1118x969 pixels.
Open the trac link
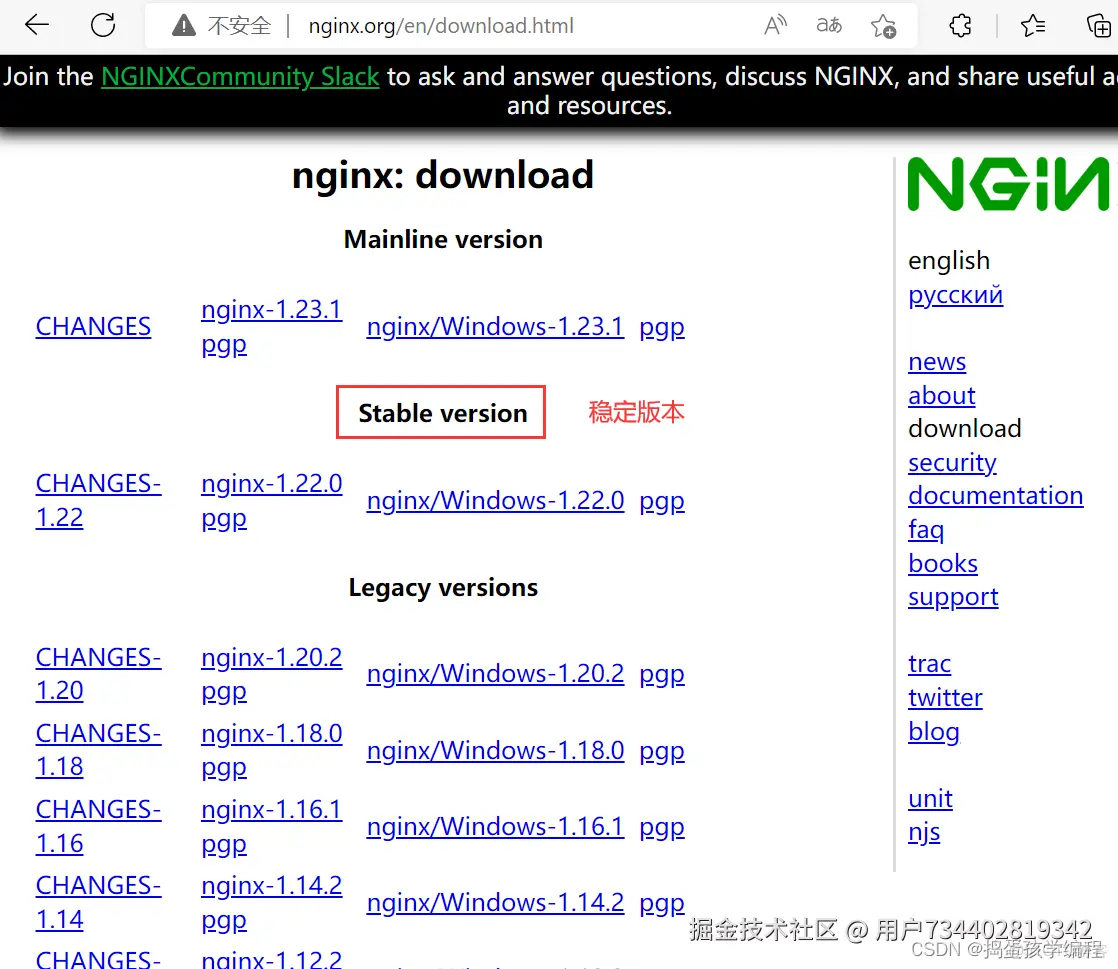tap(929, 664)
